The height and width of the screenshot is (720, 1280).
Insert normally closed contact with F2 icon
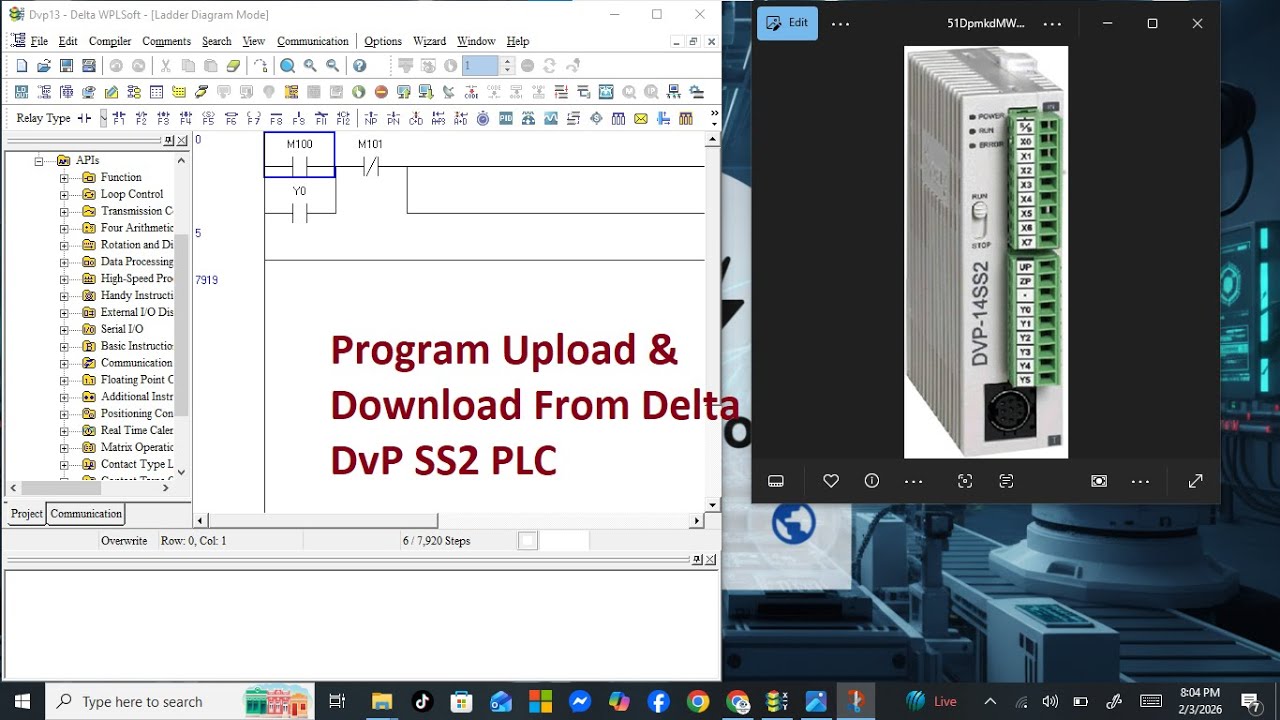point(141,118)
